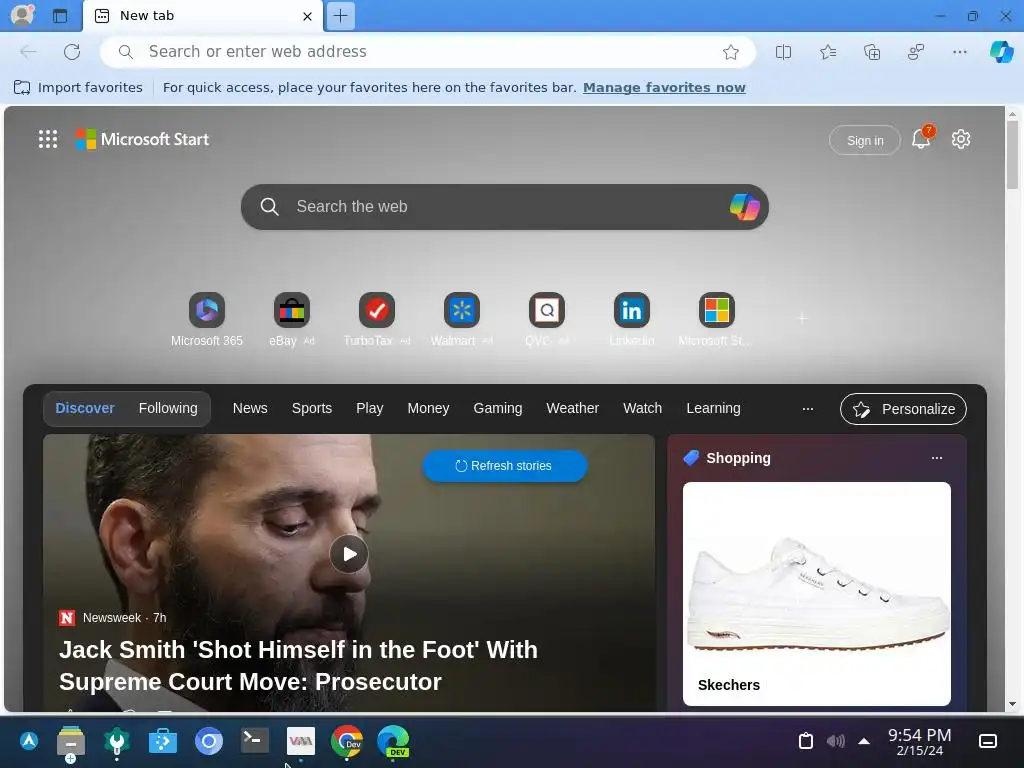Click the browser Refresh icon
1024x768 pixels.
tap(72, 52)
